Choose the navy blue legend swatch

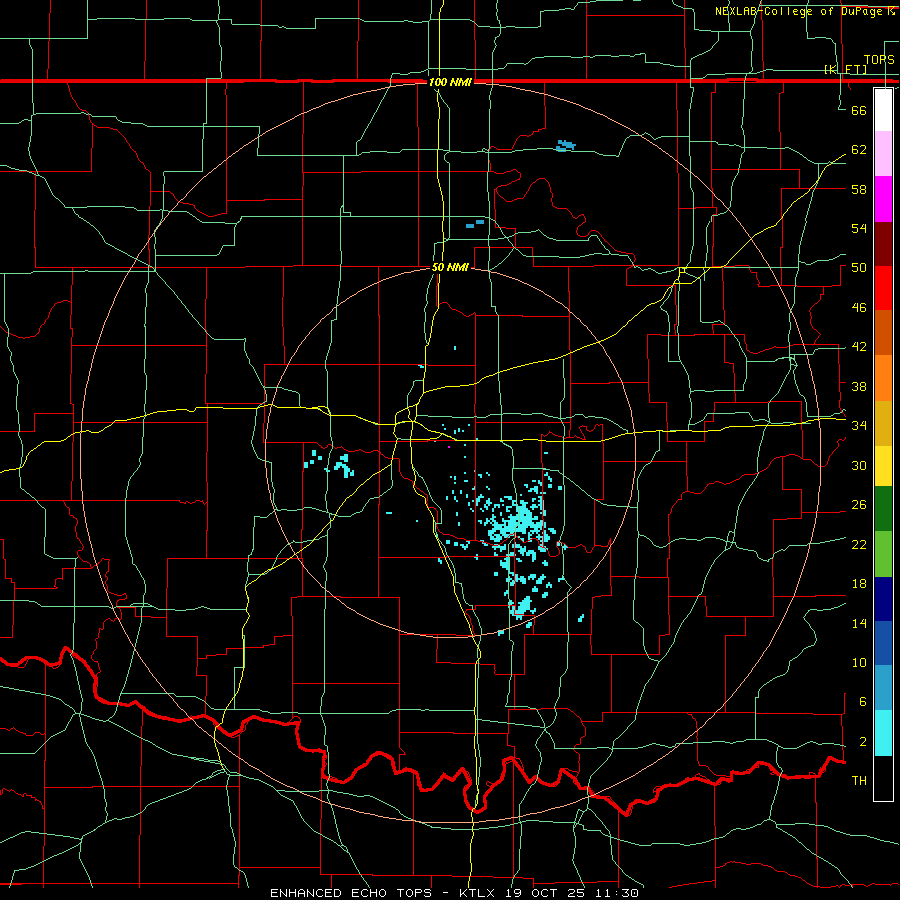tap(883, 599)
